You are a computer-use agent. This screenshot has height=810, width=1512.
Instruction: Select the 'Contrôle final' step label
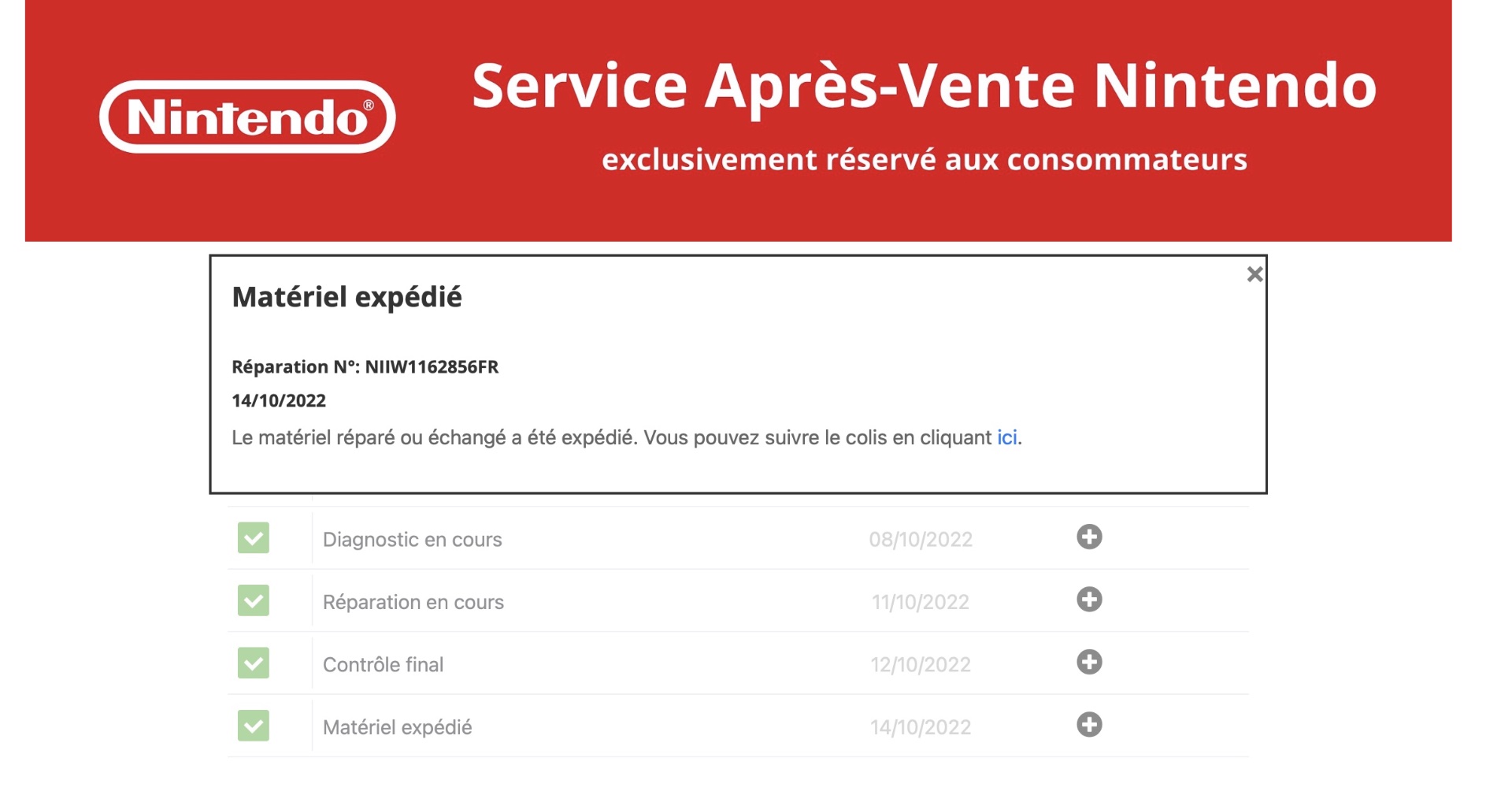point(383,665)
